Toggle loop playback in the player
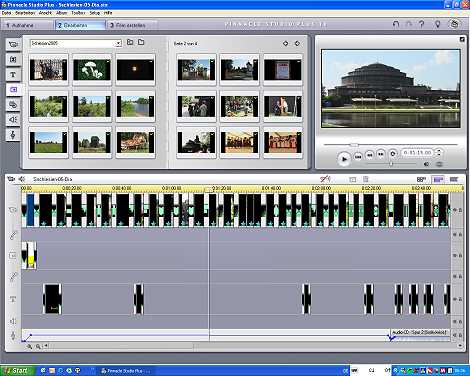This screenshot has width=470, height=376. click(x=393, y=154)
